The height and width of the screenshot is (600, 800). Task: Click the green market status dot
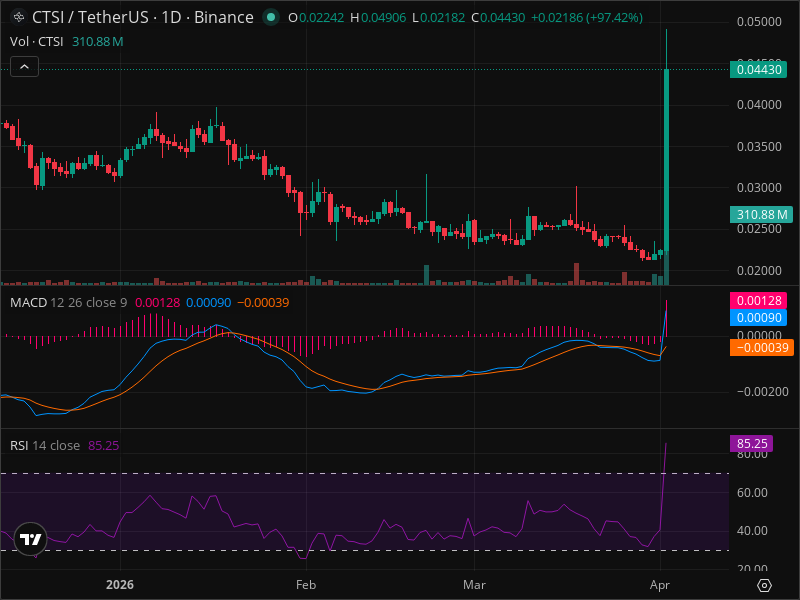[x=271, y=17]
